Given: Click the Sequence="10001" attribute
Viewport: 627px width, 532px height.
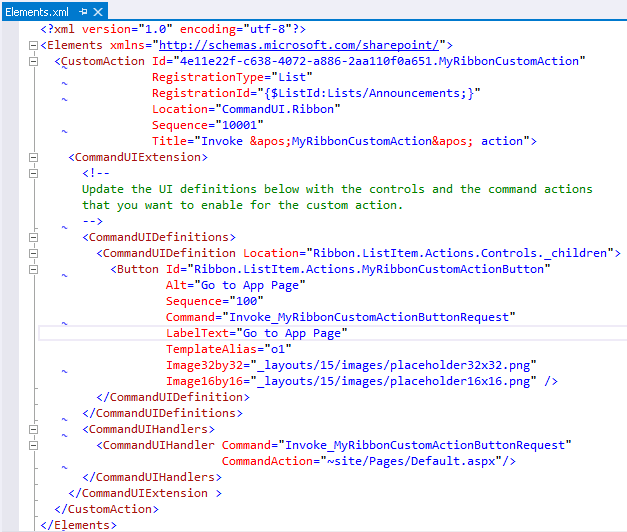Looking at the screenshot, I should point(208,125).
